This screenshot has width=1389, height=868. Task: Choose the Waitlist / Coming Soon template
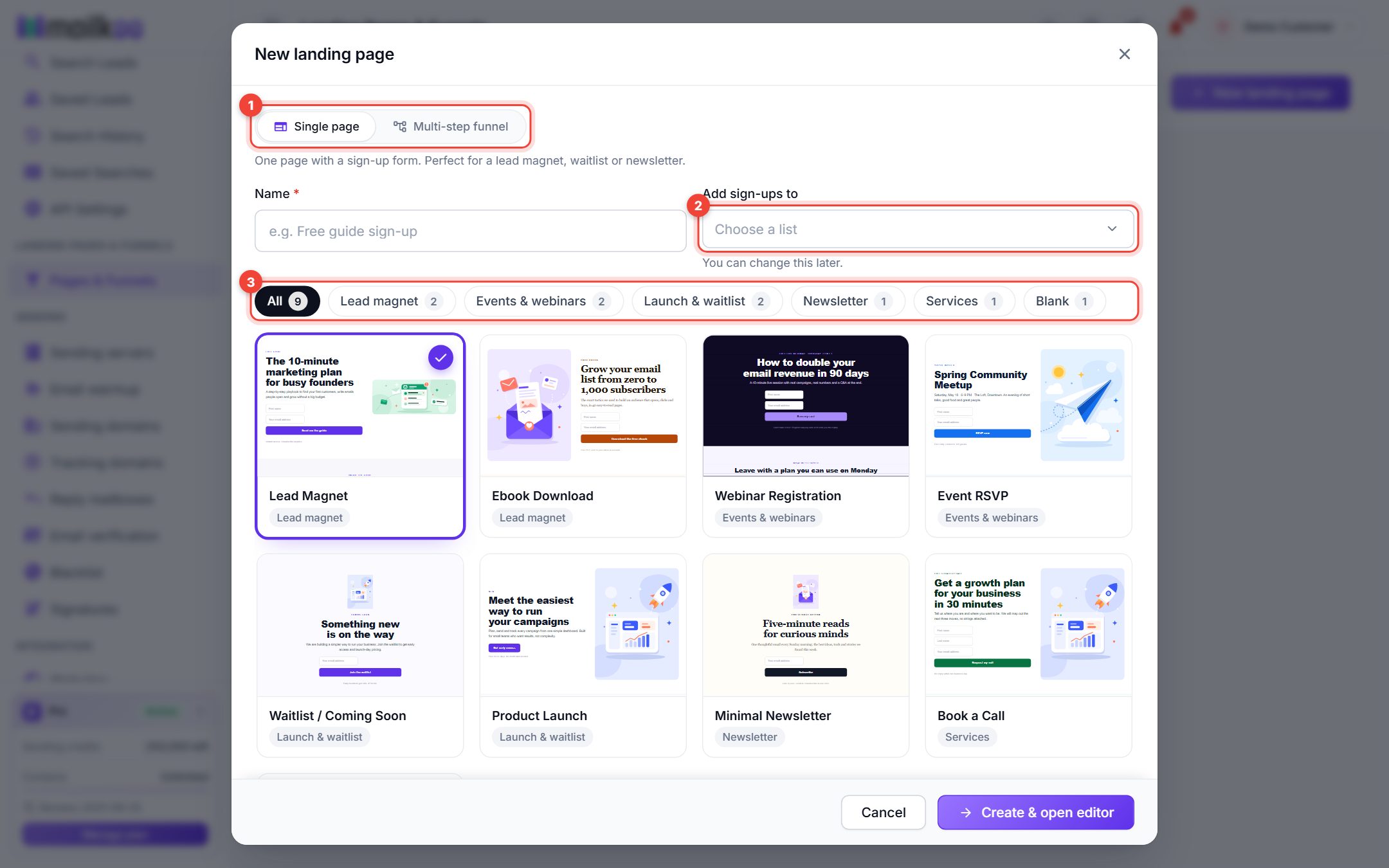360,655
